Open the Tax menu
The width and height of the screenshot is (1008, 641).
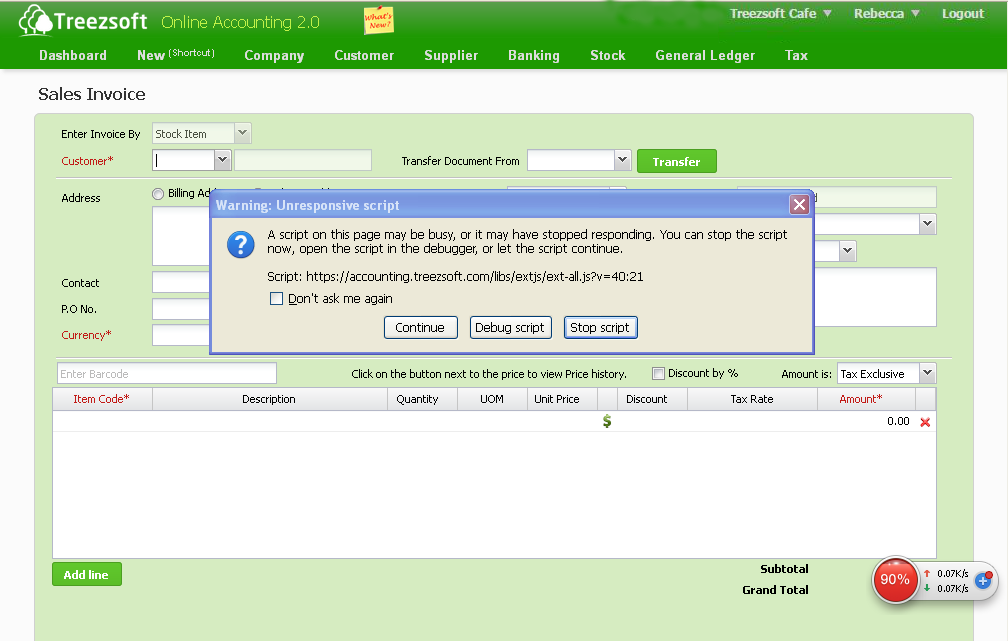796,55
